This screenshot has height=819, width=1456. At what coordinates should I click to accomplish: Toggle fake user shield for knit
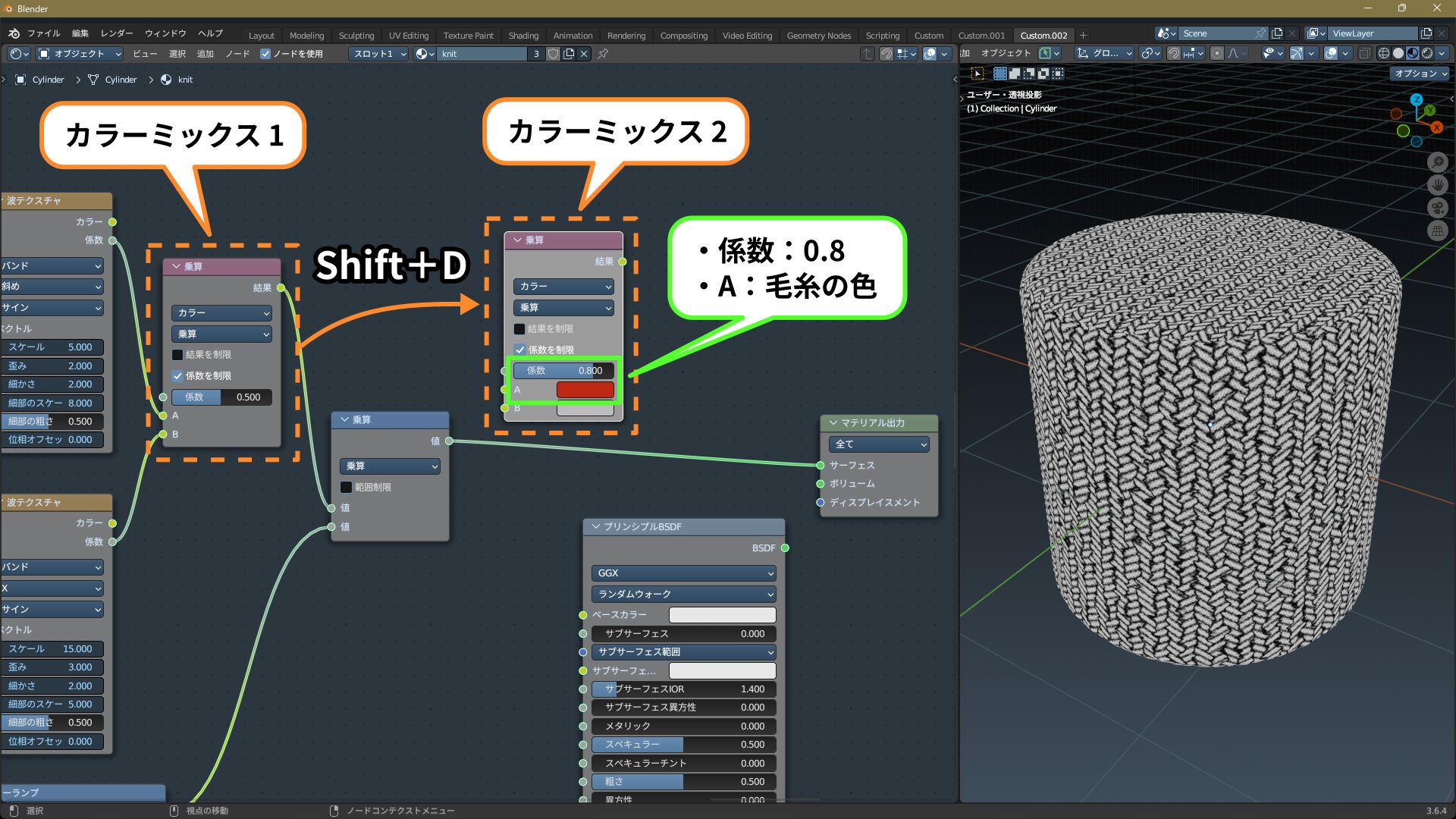pos(554,54)
